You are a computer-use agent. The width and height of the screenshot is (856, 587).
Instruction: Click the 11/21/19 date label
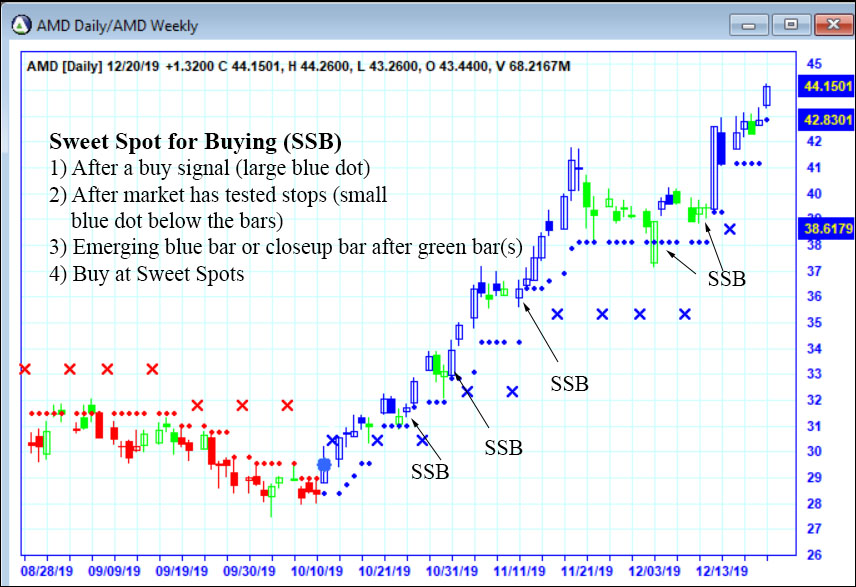587,571
